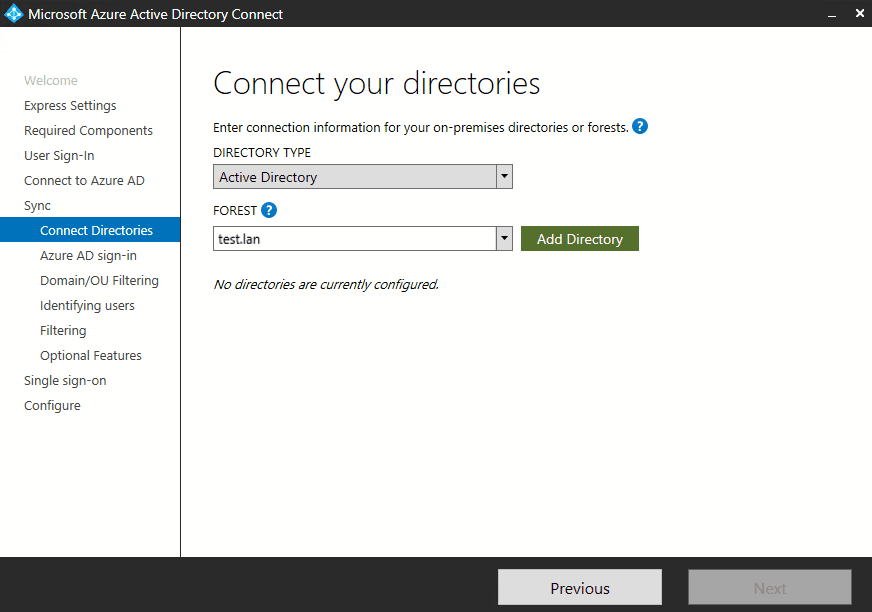Close the Azure AD Connect wizard

[x=860, y=13]
